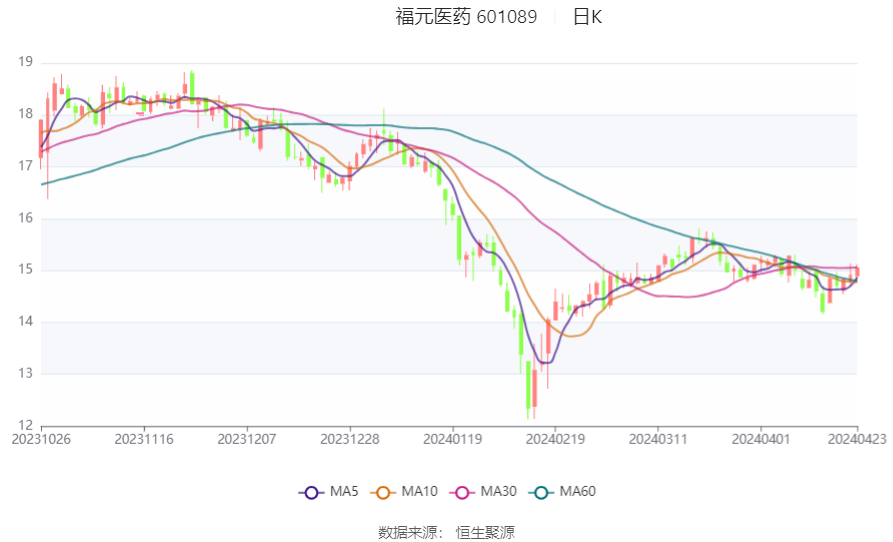Viewport: 893px width, 542px height.
Task: Open the 恒生聚源 data source text
Action: pos(485,532)
